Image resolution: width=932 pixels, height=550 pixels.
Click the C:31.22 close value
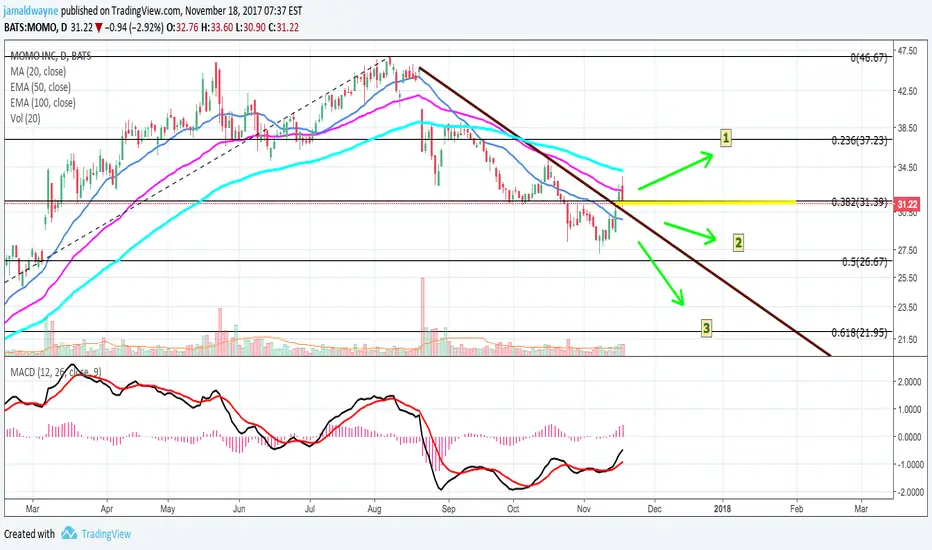(x=284, y=27)
